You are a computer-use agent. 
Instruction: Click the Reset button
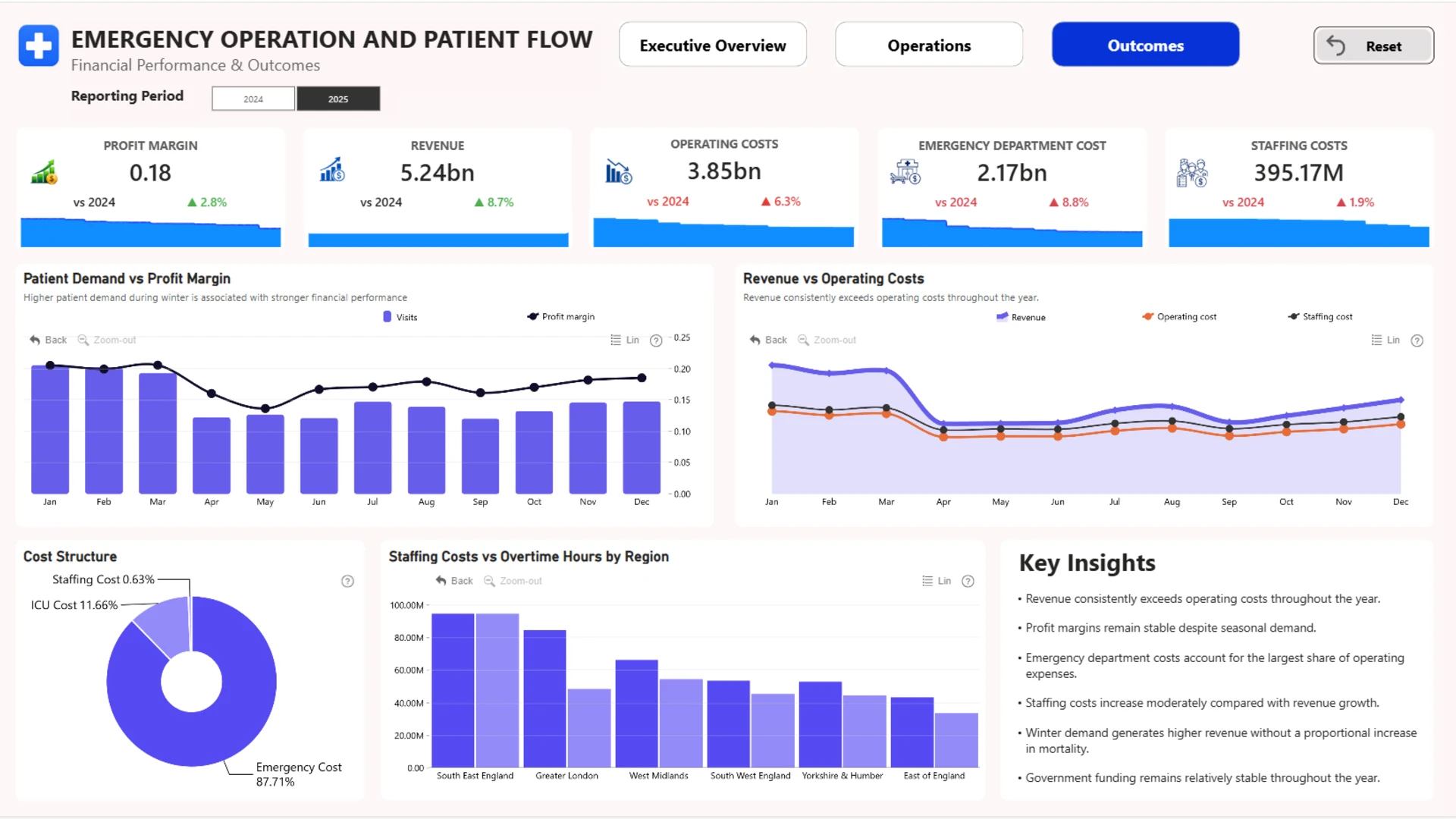[1373, 45]
